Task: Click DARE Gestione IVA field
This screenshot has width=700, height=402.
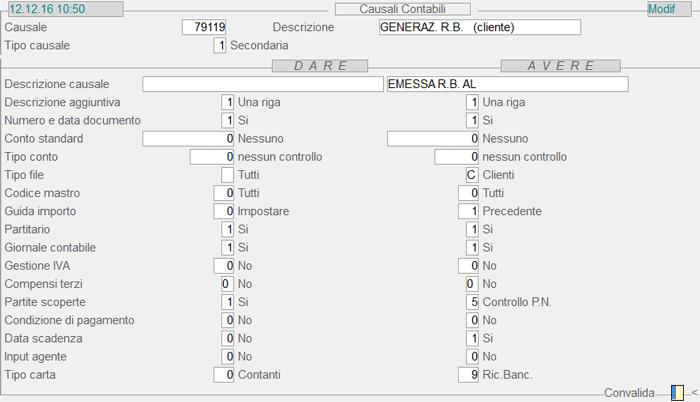Action: click(x=223, y=266)
